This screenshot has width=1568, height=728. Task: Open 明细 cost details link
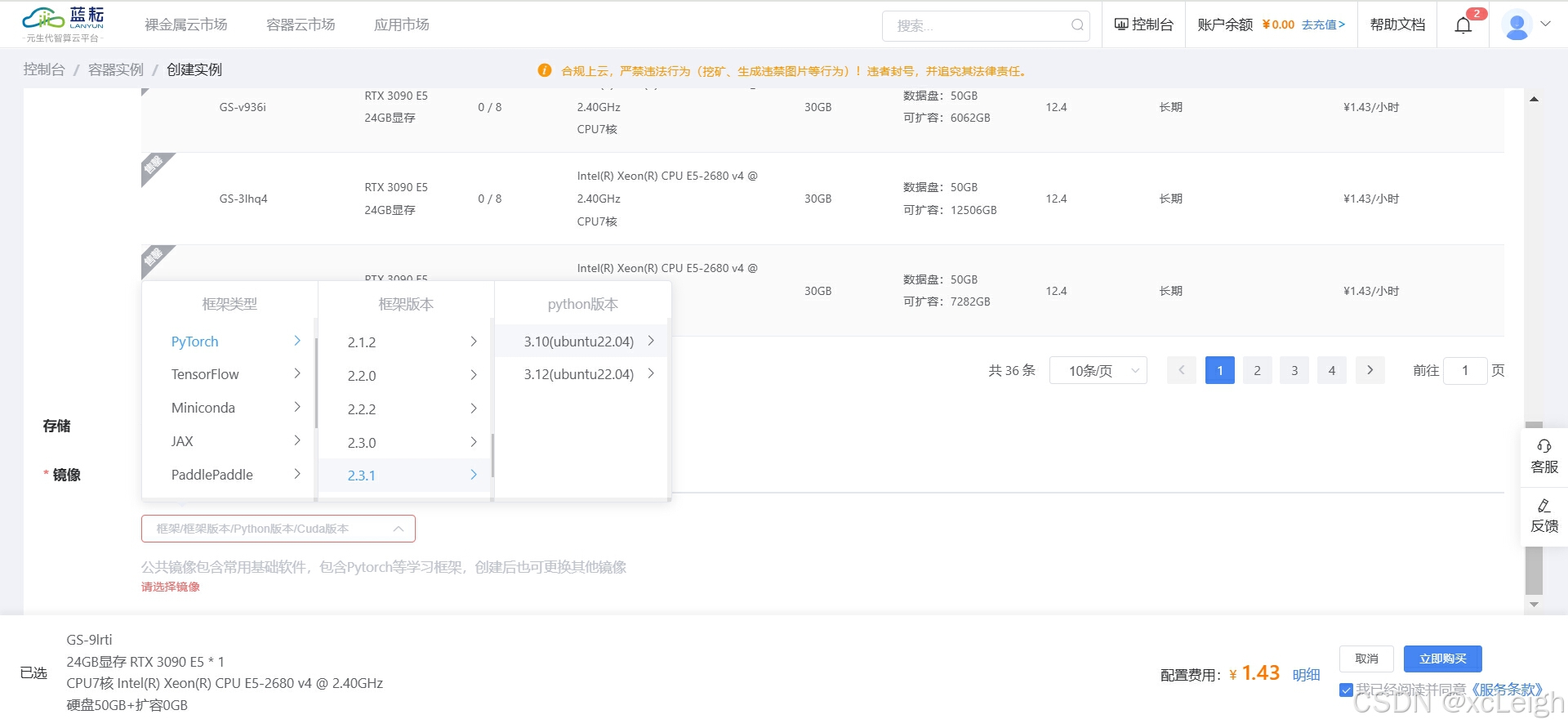(x=1307, y=675)
